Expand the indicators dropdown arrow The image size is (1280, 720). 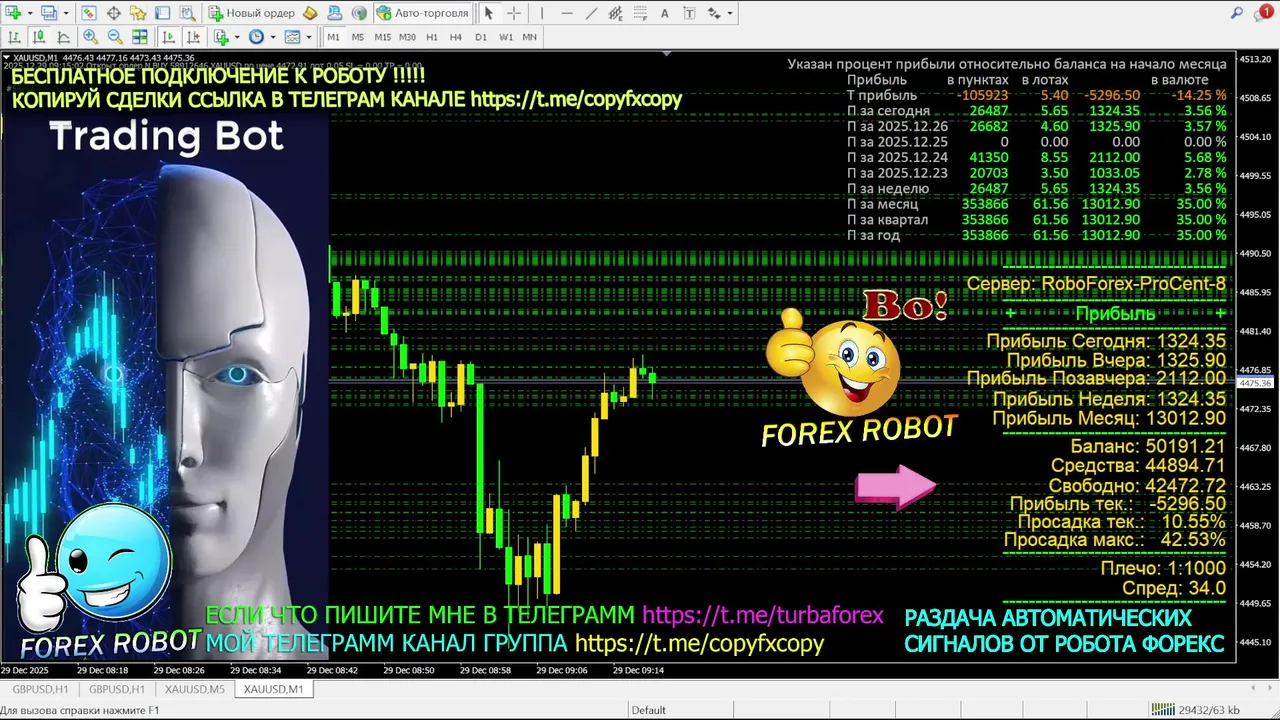pos(237,37)
